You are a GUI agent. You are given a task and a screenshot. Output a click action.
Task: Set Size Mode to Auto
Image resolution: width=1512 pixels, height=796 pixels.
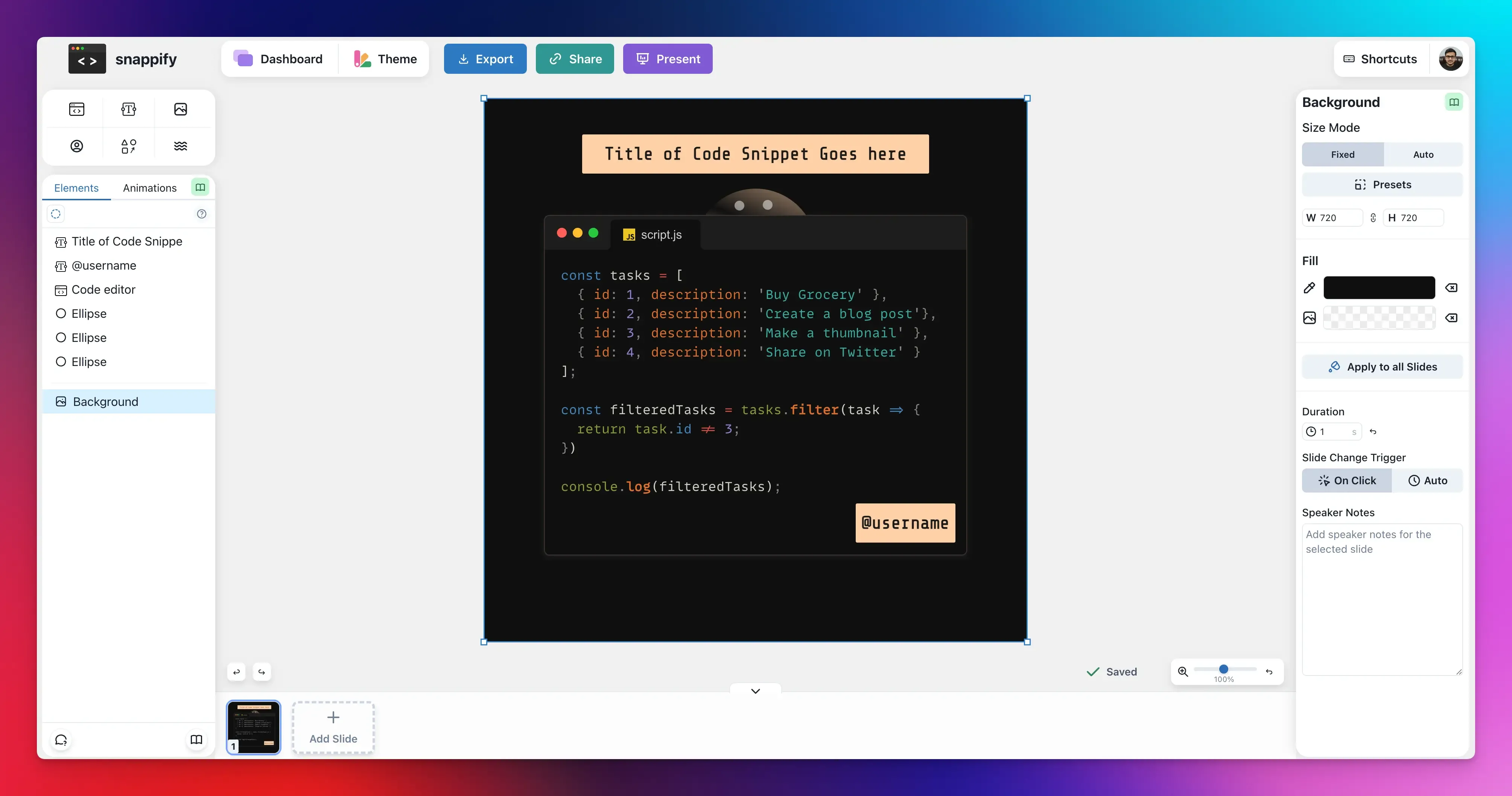tap(1423, 154)
